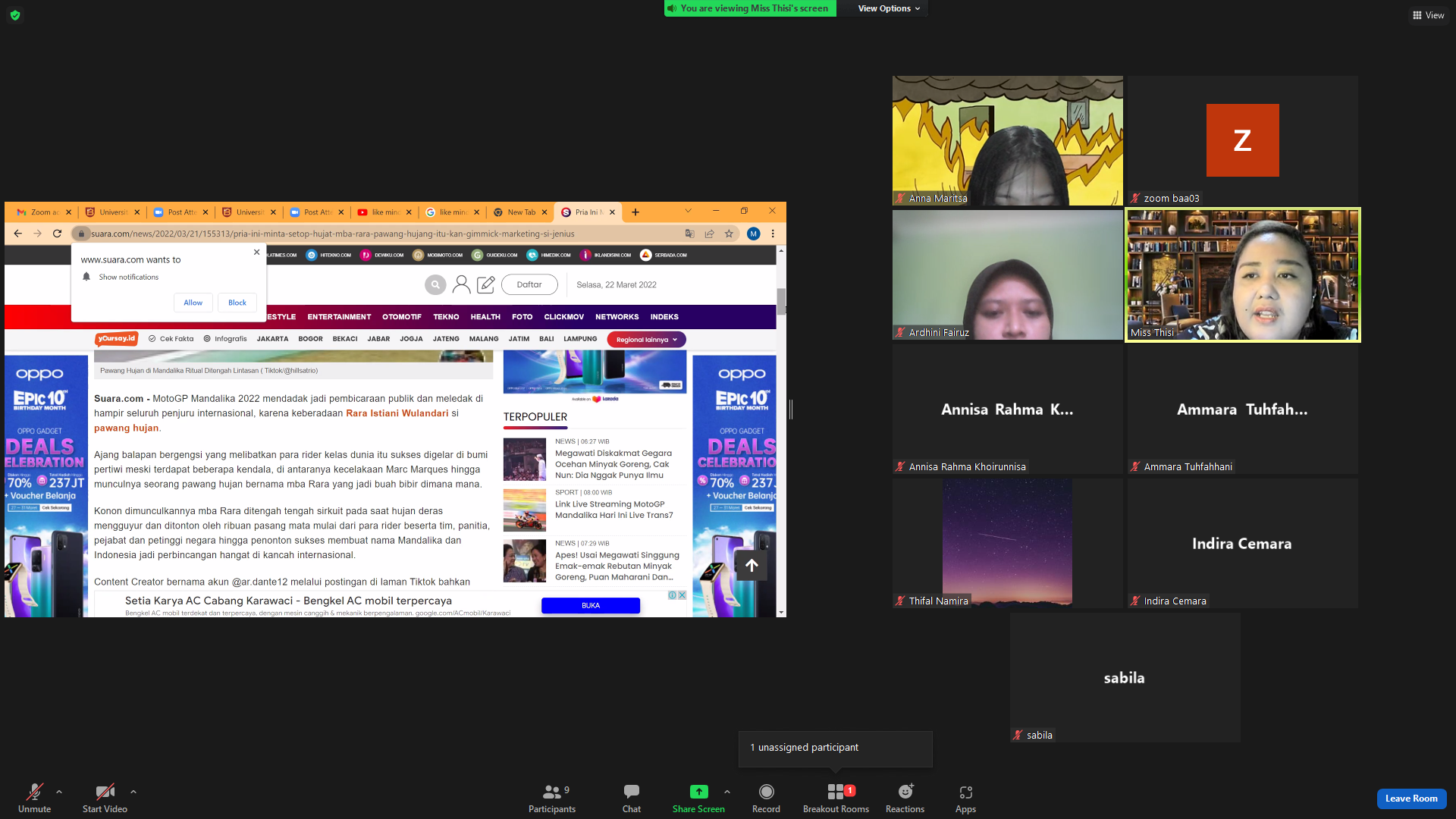Click the JAKARTA regional link
The width and height of the screenshot is (1456, 819).
(x=272, y=339)
